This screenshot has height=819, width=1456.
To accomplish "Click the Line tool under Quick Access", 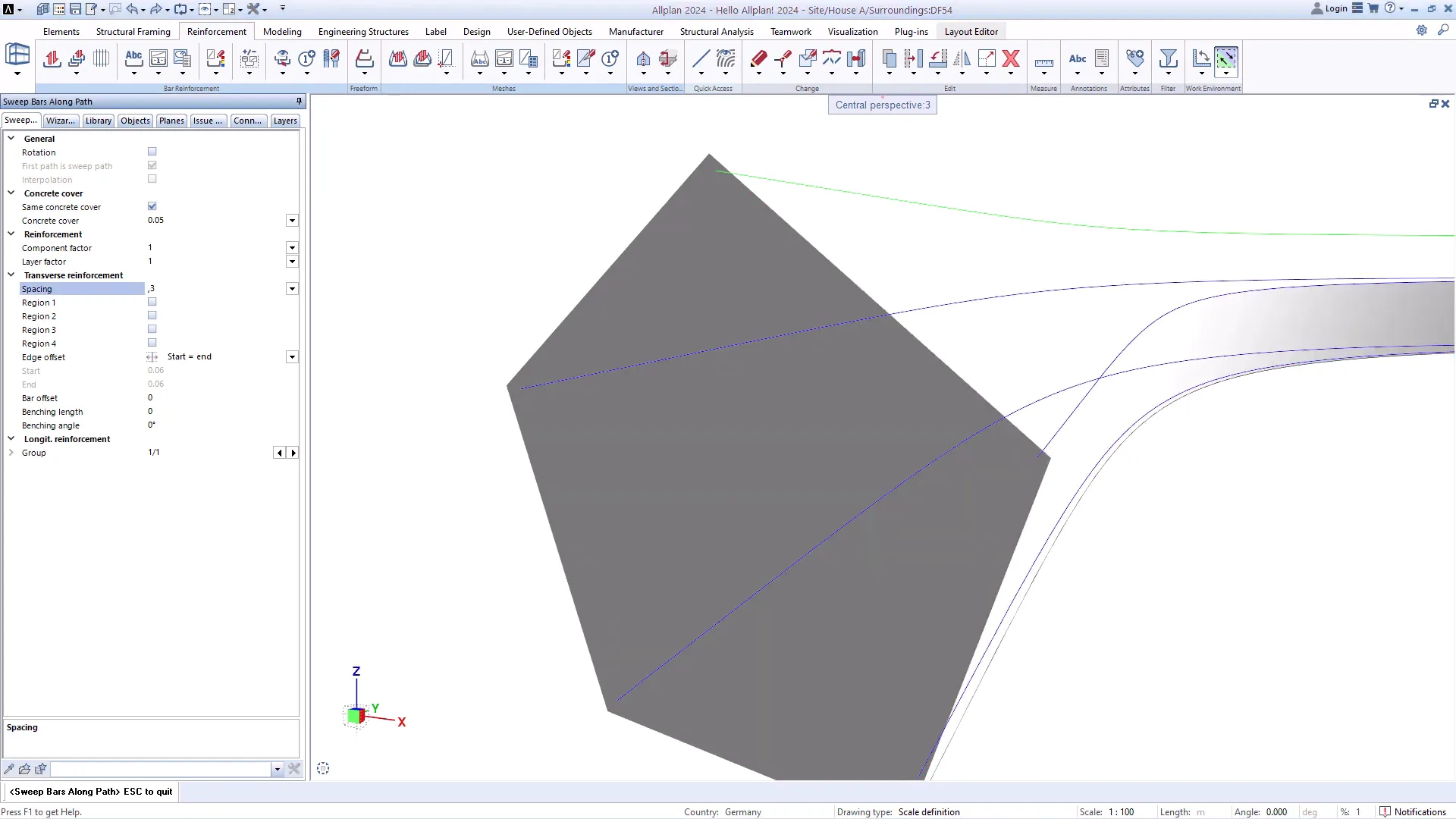I will pyautogui.click(x=699, y=58).
